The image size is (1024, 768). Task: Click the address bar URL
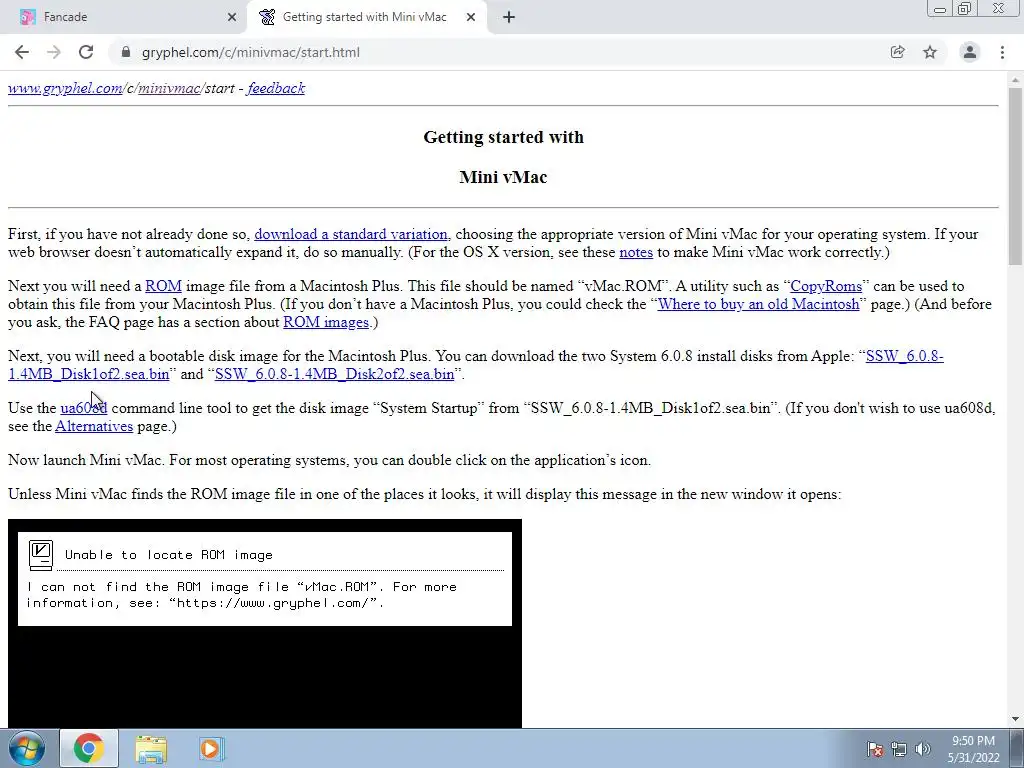(x=251, y=52)
